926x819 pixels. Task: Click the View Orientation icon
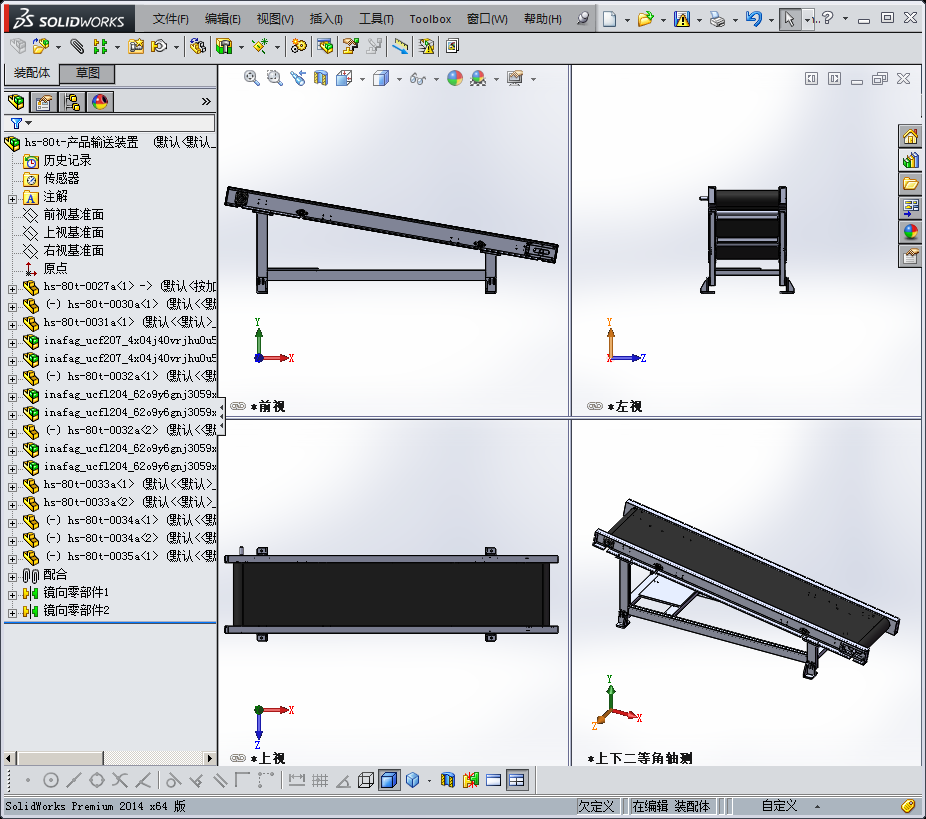[x=344, y=78]
